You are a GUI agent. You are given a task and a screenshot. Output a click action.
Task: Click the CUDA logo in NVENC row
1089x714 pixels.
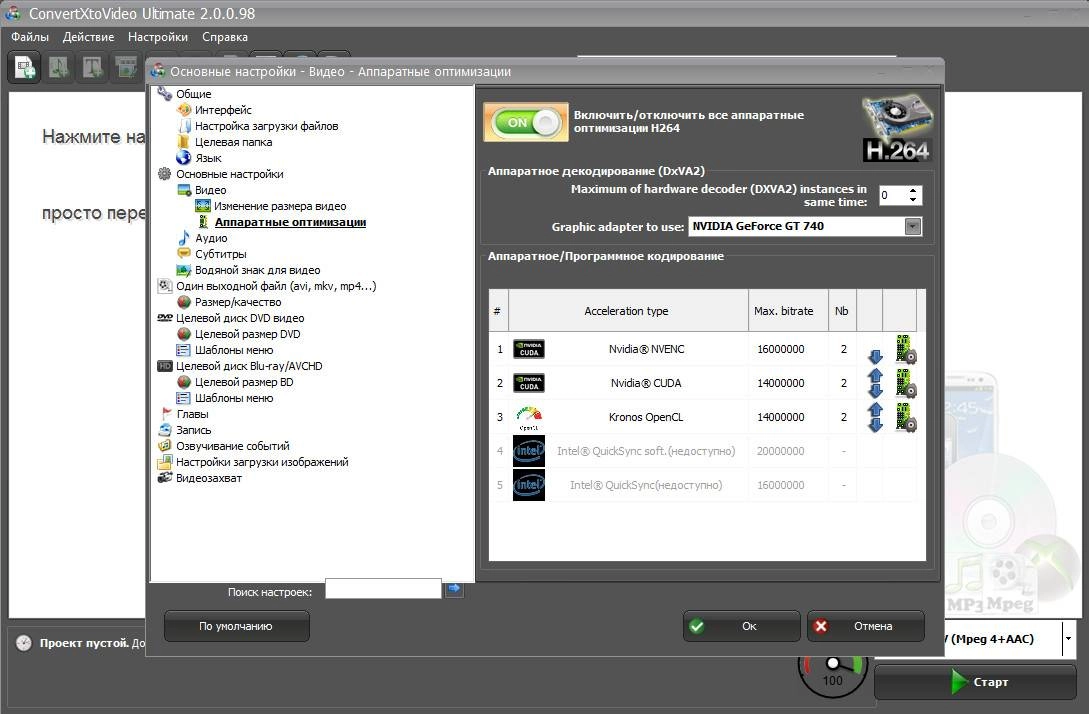click(529, 349)
